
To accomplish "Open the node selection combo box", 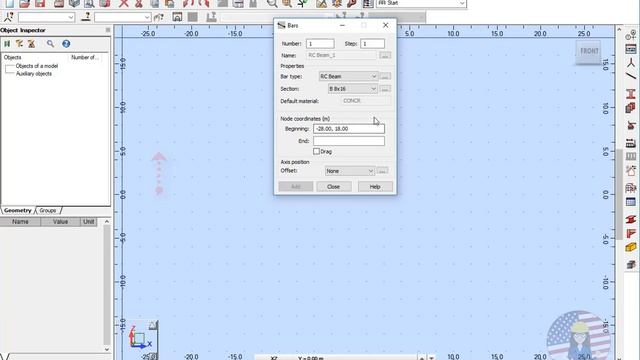I will tap(46, 17).
